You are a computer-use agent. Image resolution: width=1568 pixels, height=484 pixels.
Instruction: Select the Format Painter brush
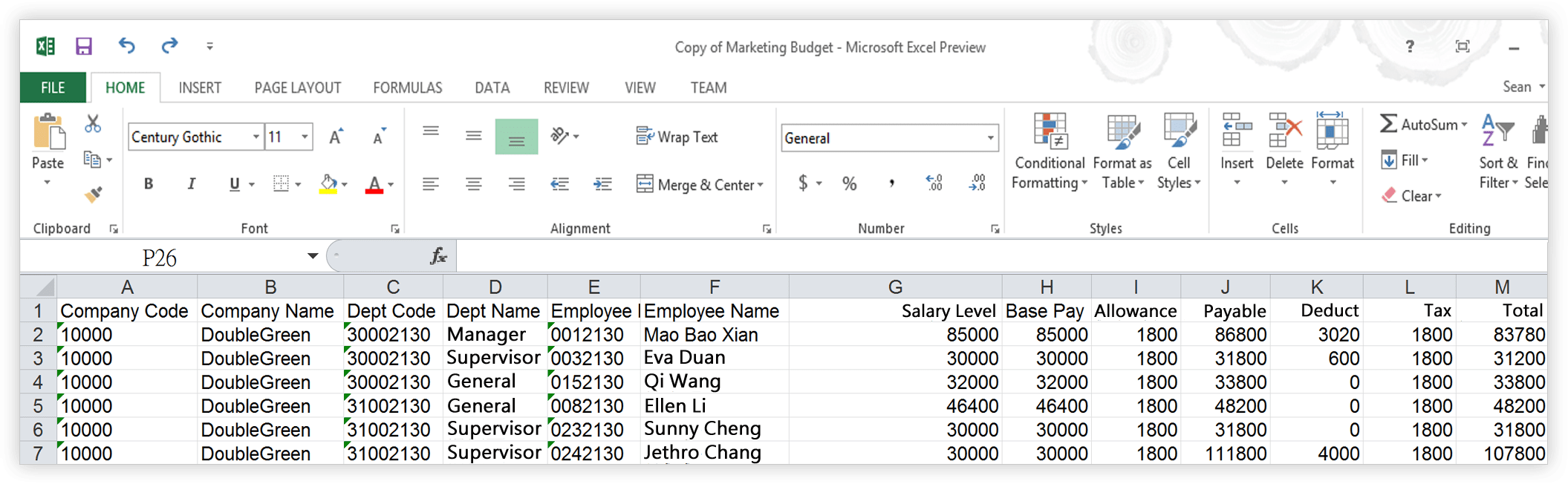coord(93,194)
